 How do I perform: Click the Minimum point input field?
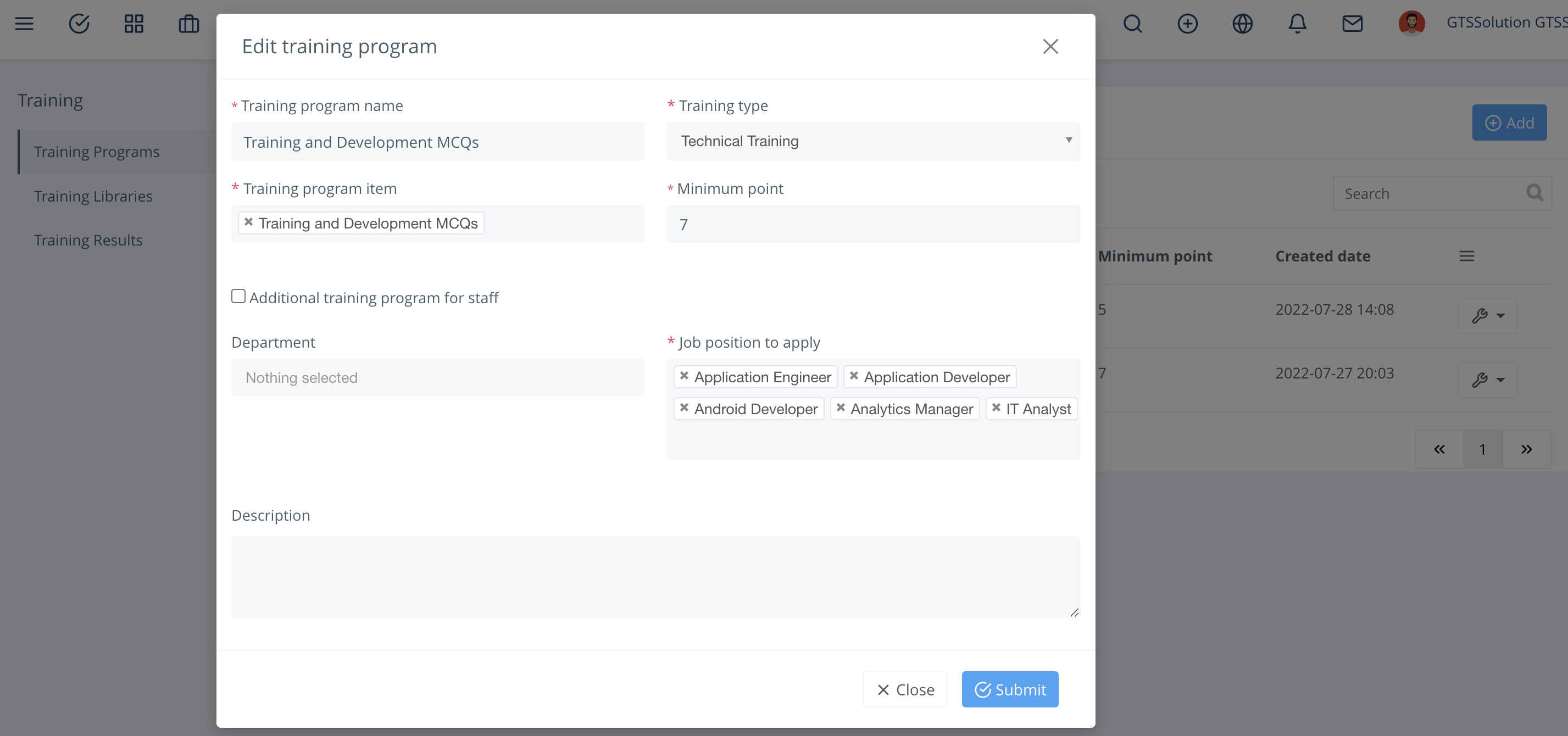tap(873, 224)
